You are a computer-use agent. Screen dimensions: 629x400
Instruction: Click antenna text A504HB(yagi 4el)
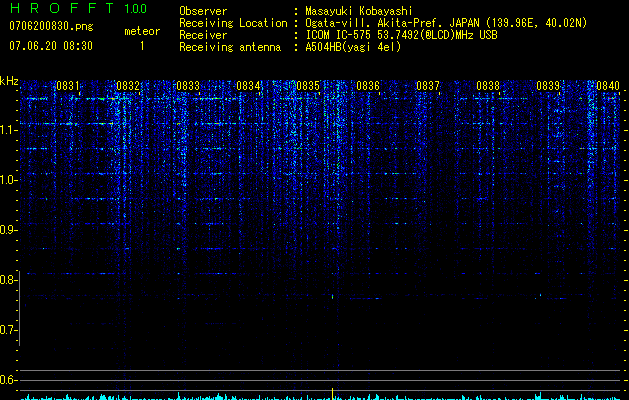[353, 47]
